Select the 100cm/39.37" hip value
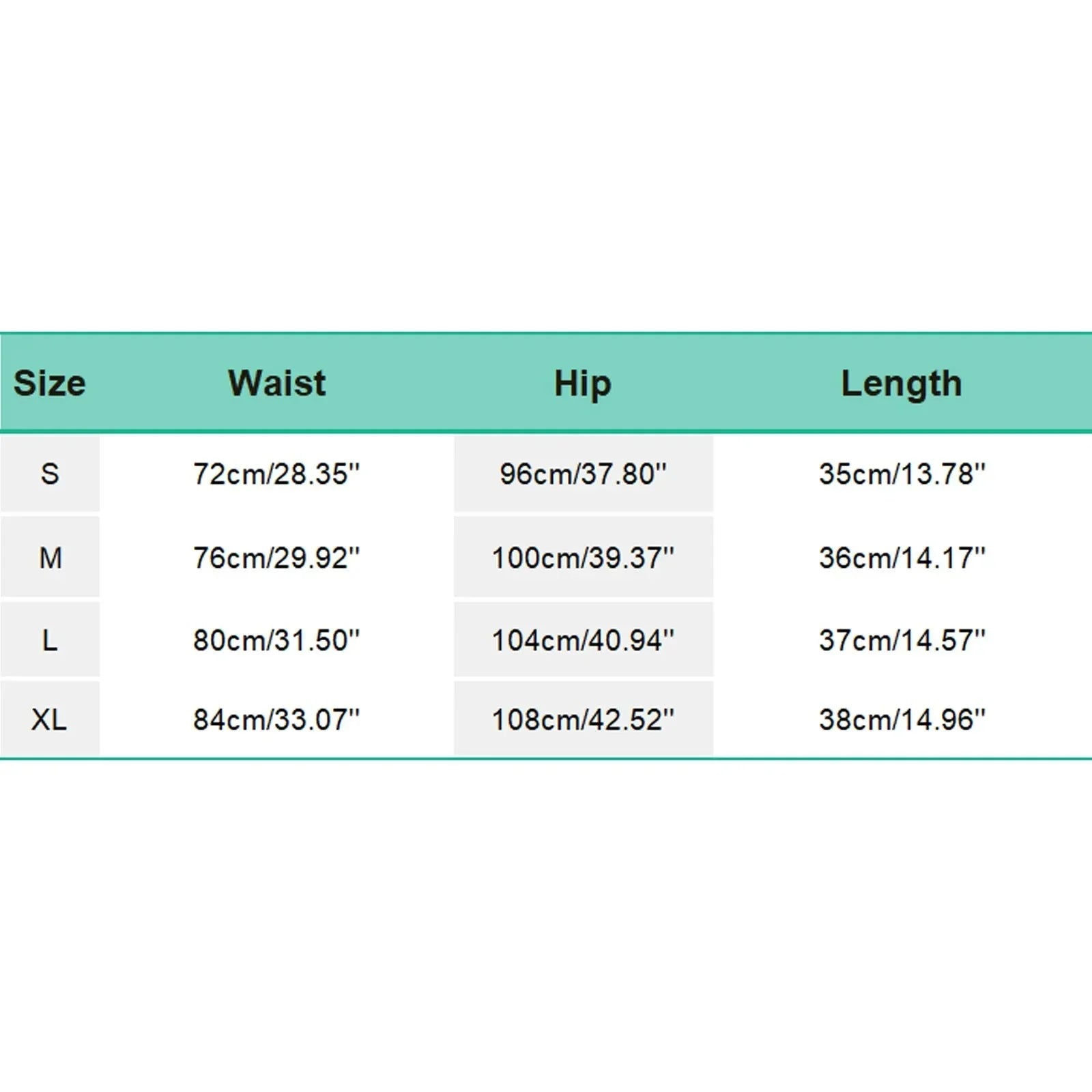The width and height of the screenshot is (1092, 1092). (583, 558)
